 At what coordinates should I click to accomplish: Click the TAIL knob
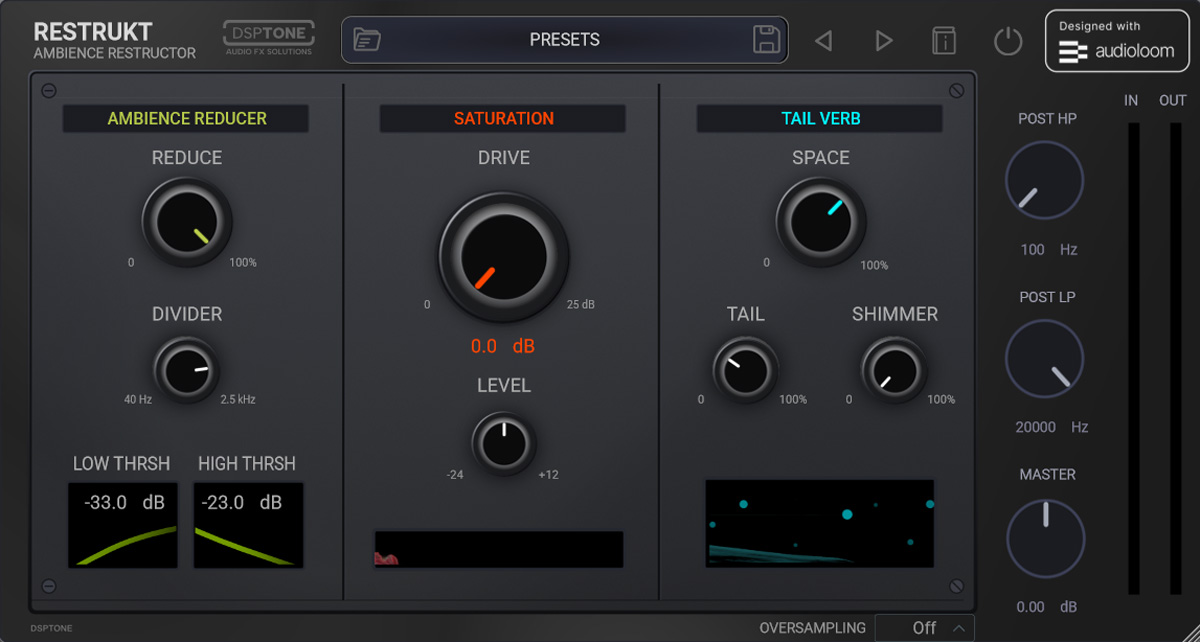745,370
